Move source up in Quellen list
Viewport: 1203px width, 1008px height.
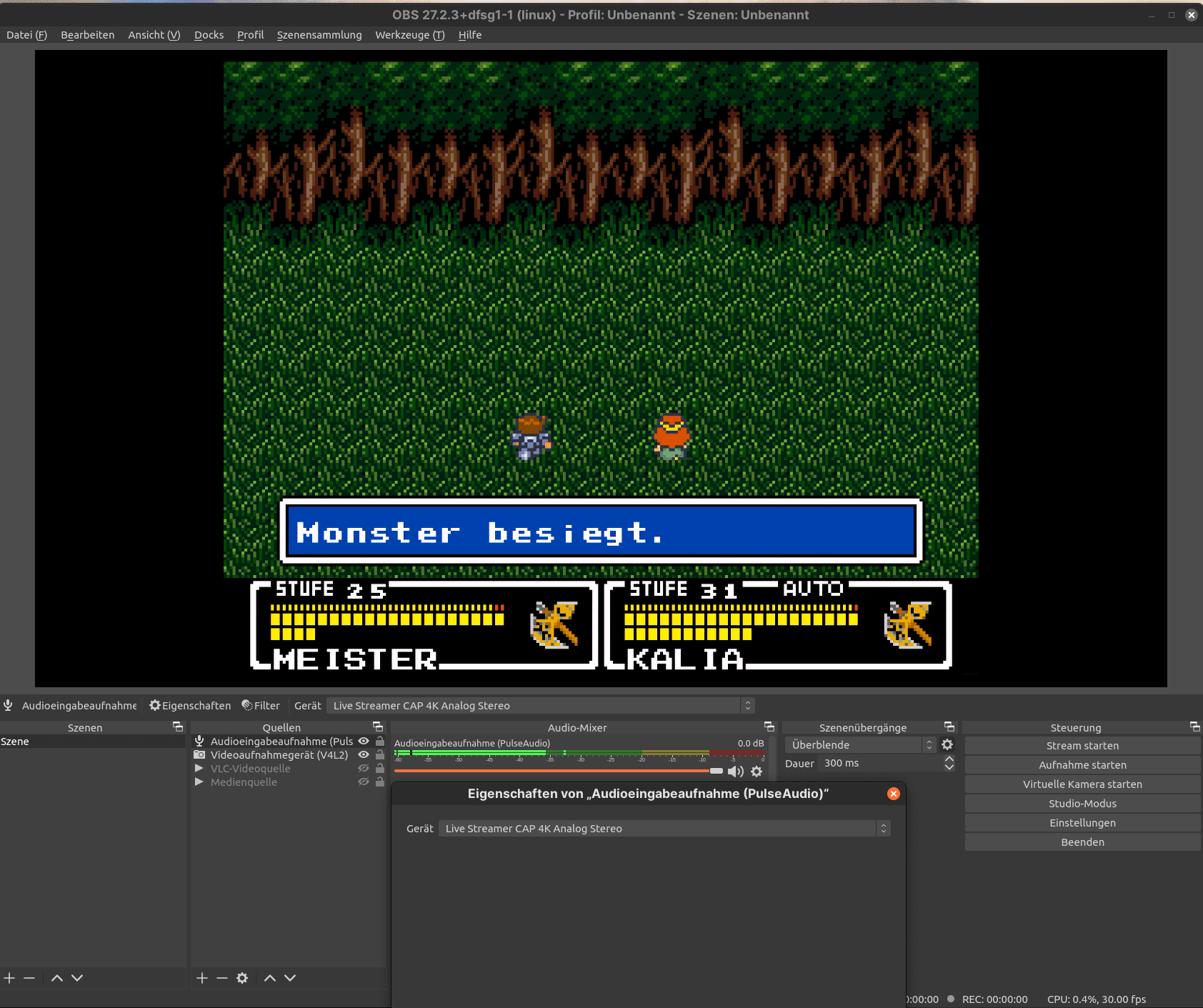pos(270,978)
